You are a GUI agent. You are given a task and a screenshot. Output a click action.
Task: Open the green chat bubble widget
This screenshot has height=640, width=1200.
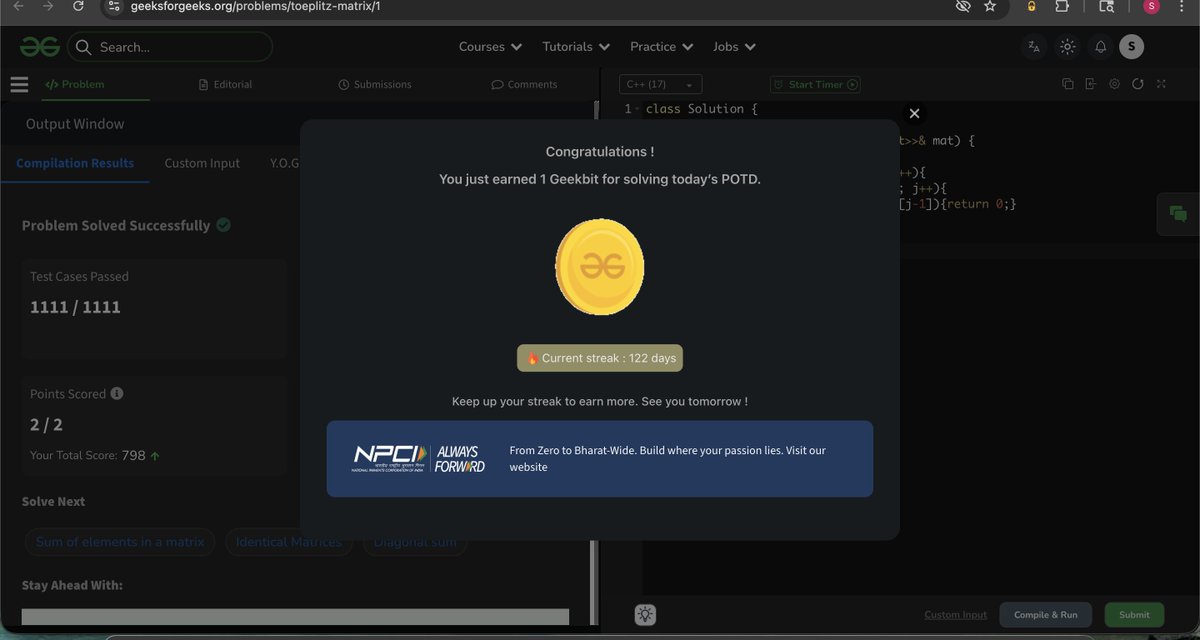coord(1178,213)
